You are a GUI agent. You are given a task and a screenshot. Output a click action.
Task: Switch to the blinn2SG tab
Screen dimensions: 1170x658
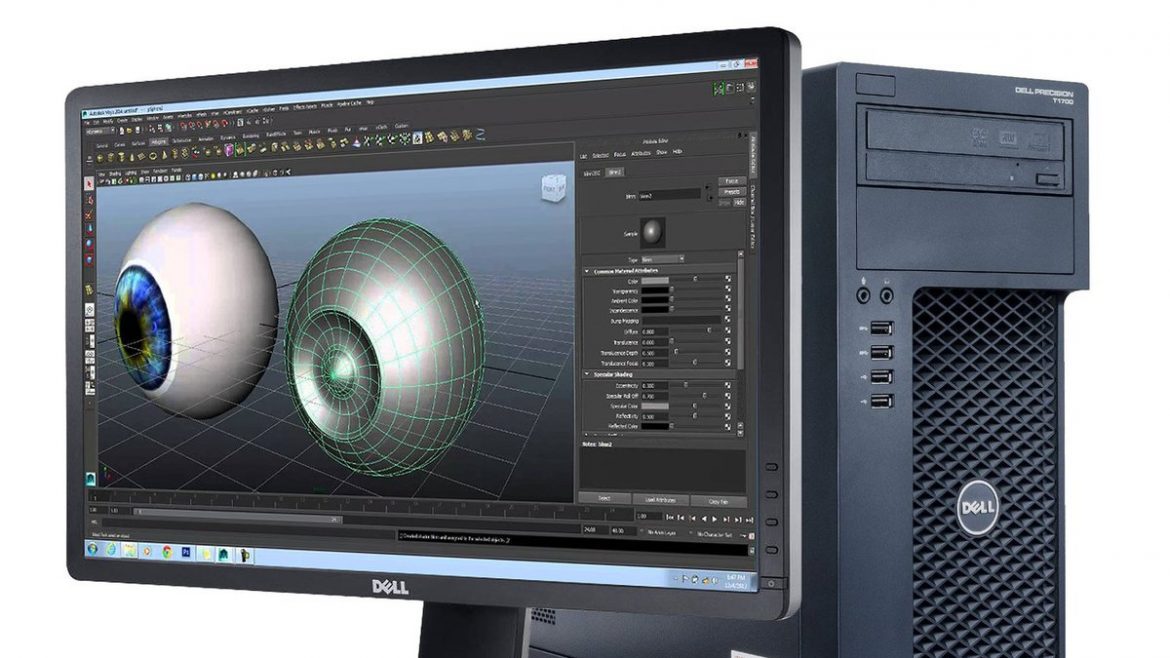coord(592,172)
